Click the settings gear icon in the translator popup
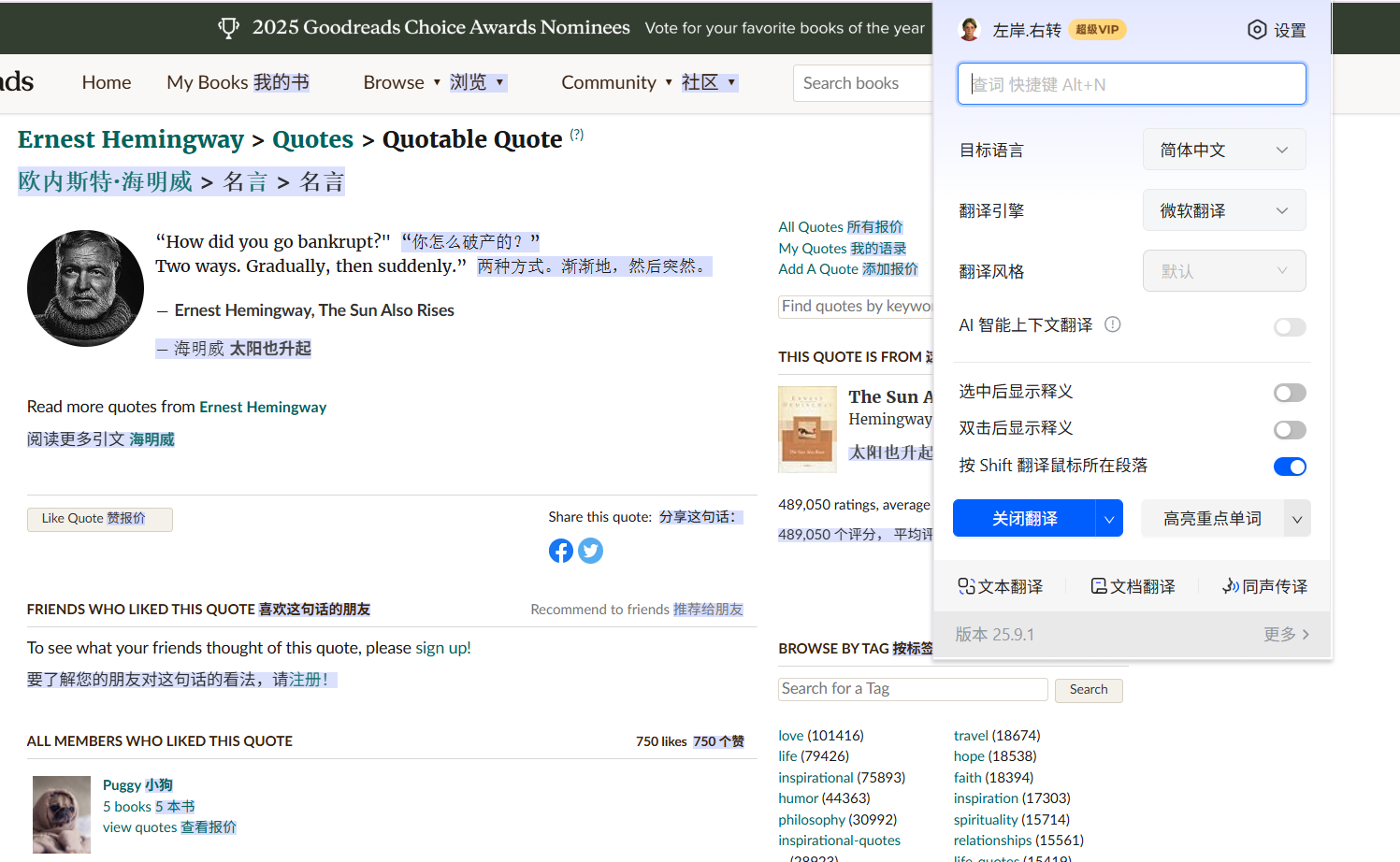The width and height of the screenshot is (1400, 862). 1257,30
